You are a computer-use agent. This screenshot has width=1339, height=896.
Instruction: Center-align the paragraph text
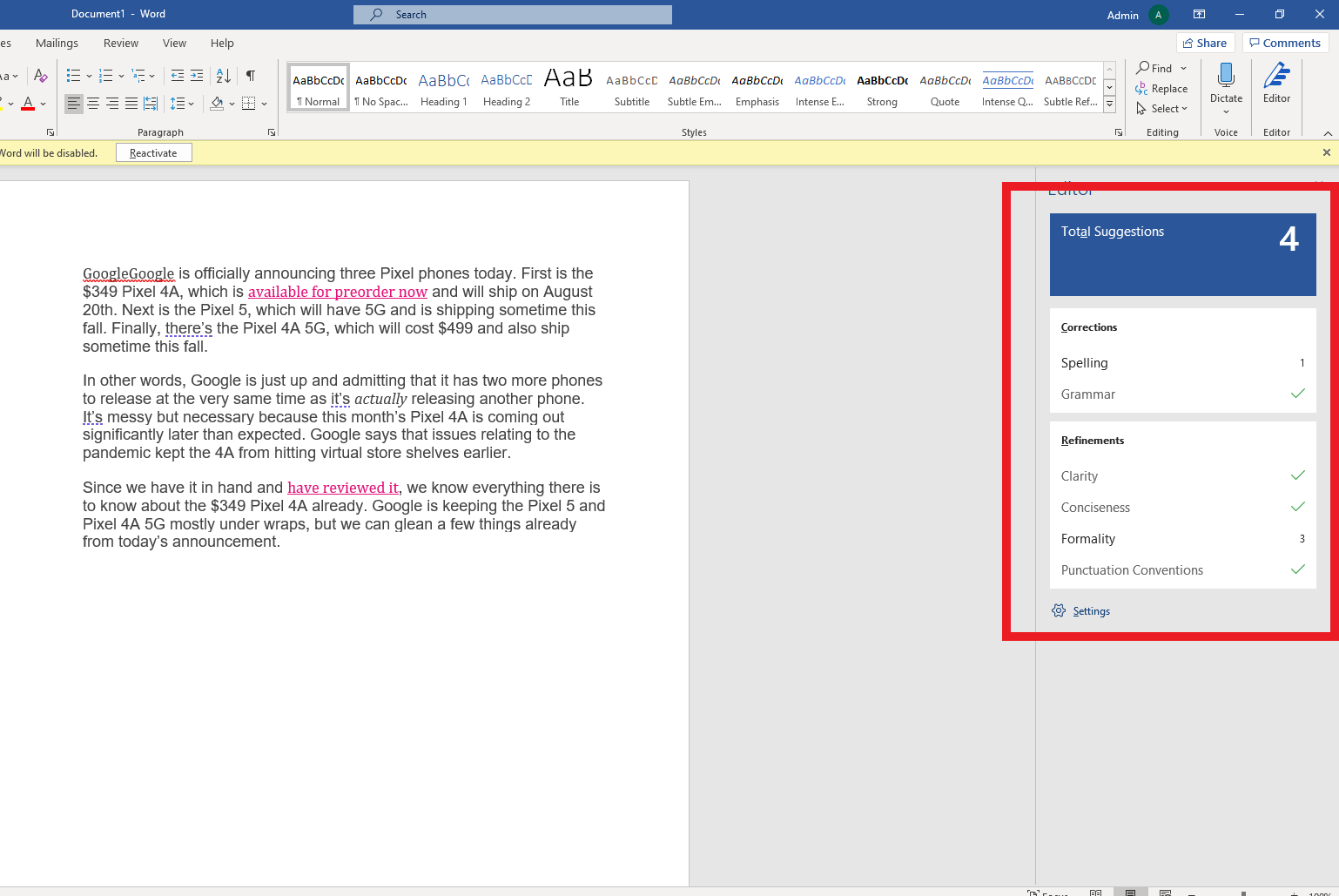[x=93, y=104]
